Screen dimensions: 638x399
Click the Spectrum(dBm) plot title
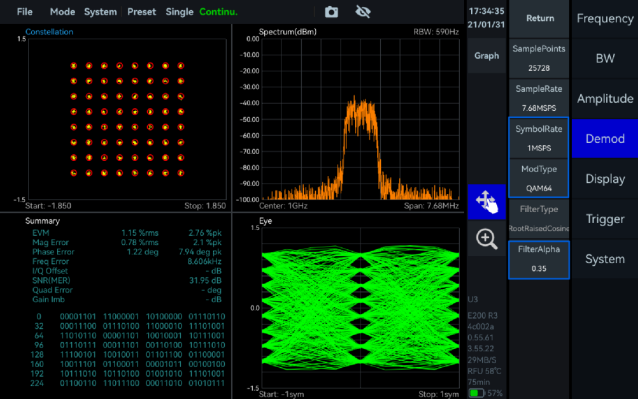tap(288, 32)
